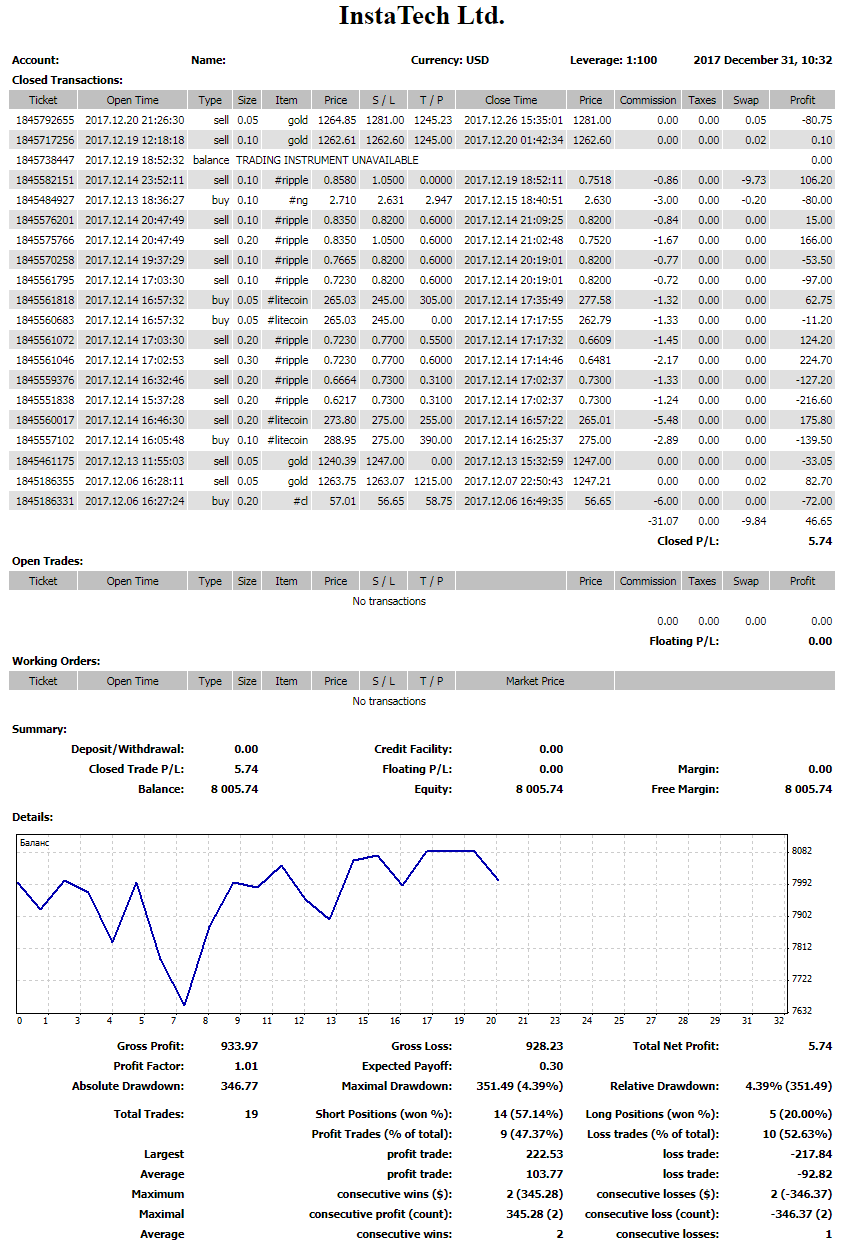844x1249 pixels.
Task: Click the Баланс chart legend label
Action: 34,843
